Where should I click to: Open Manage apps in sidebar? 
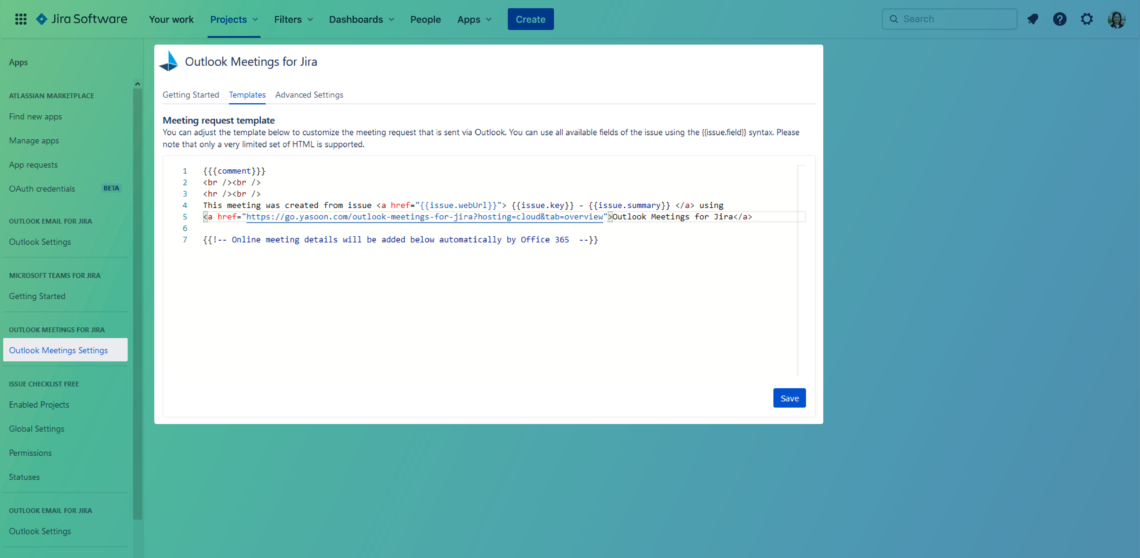(x=34, y=140)
